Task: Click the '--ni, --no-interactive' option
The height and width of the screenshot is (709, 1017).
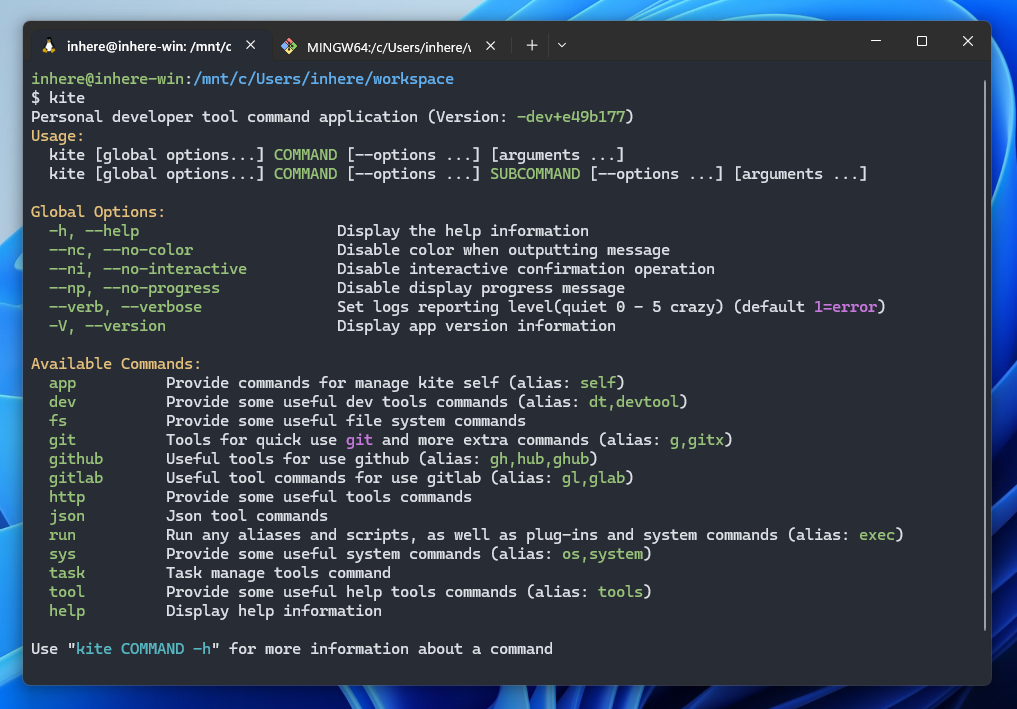Action: click(148, 269)
